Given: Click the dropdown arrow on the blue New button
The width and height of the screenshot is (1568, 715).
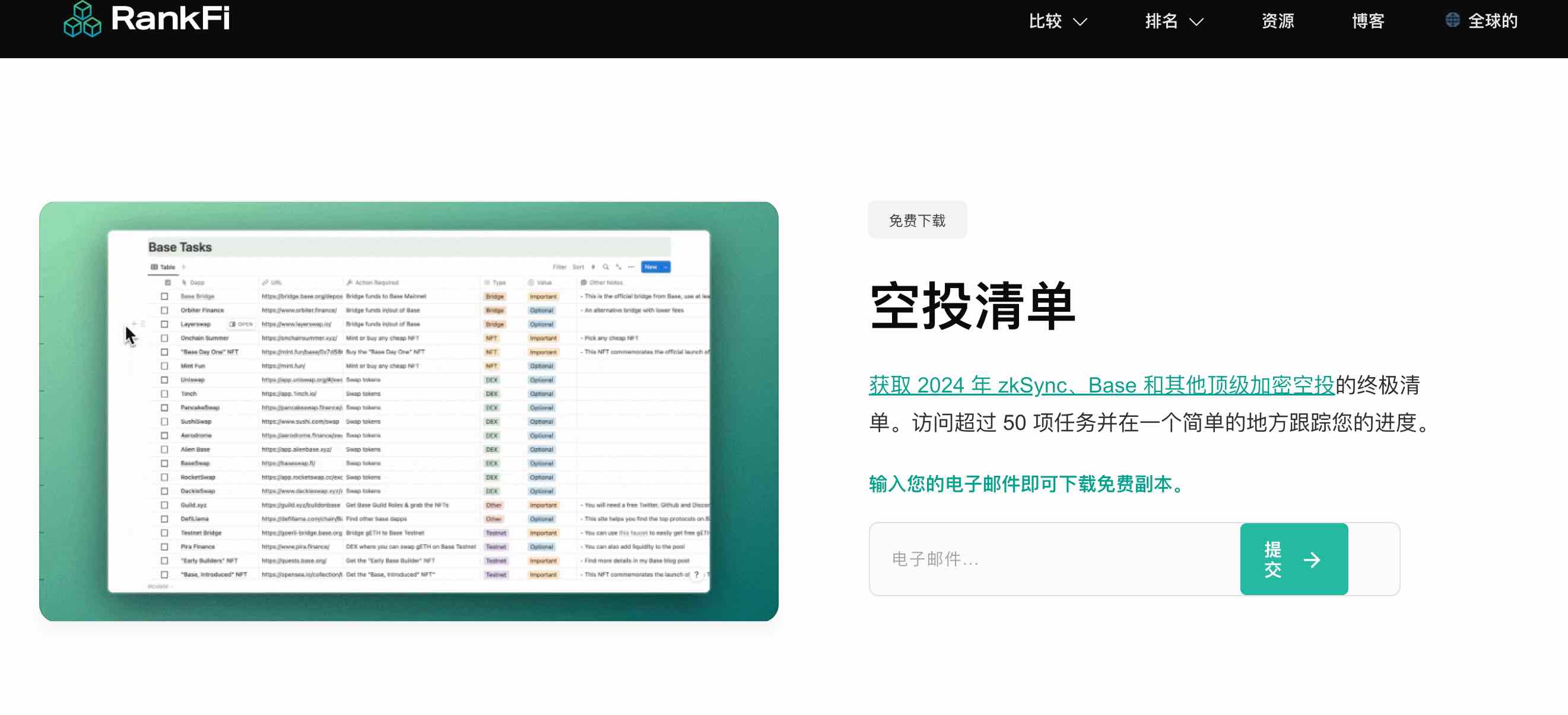Looking at the screenshot, I should 665,267.
